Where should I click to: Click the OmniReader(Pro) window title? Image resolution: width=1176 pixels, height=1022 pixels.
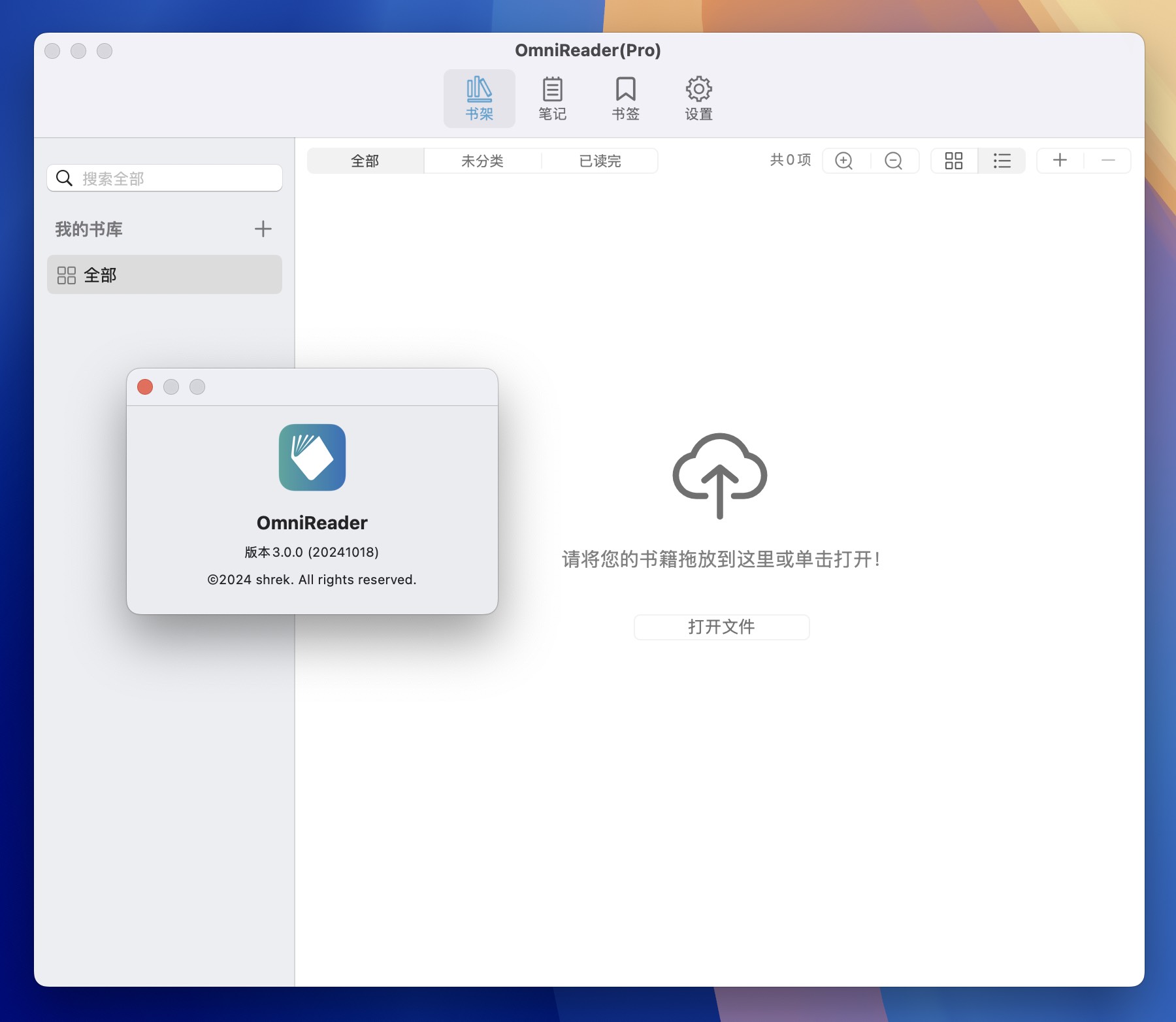tap(588, 50)
